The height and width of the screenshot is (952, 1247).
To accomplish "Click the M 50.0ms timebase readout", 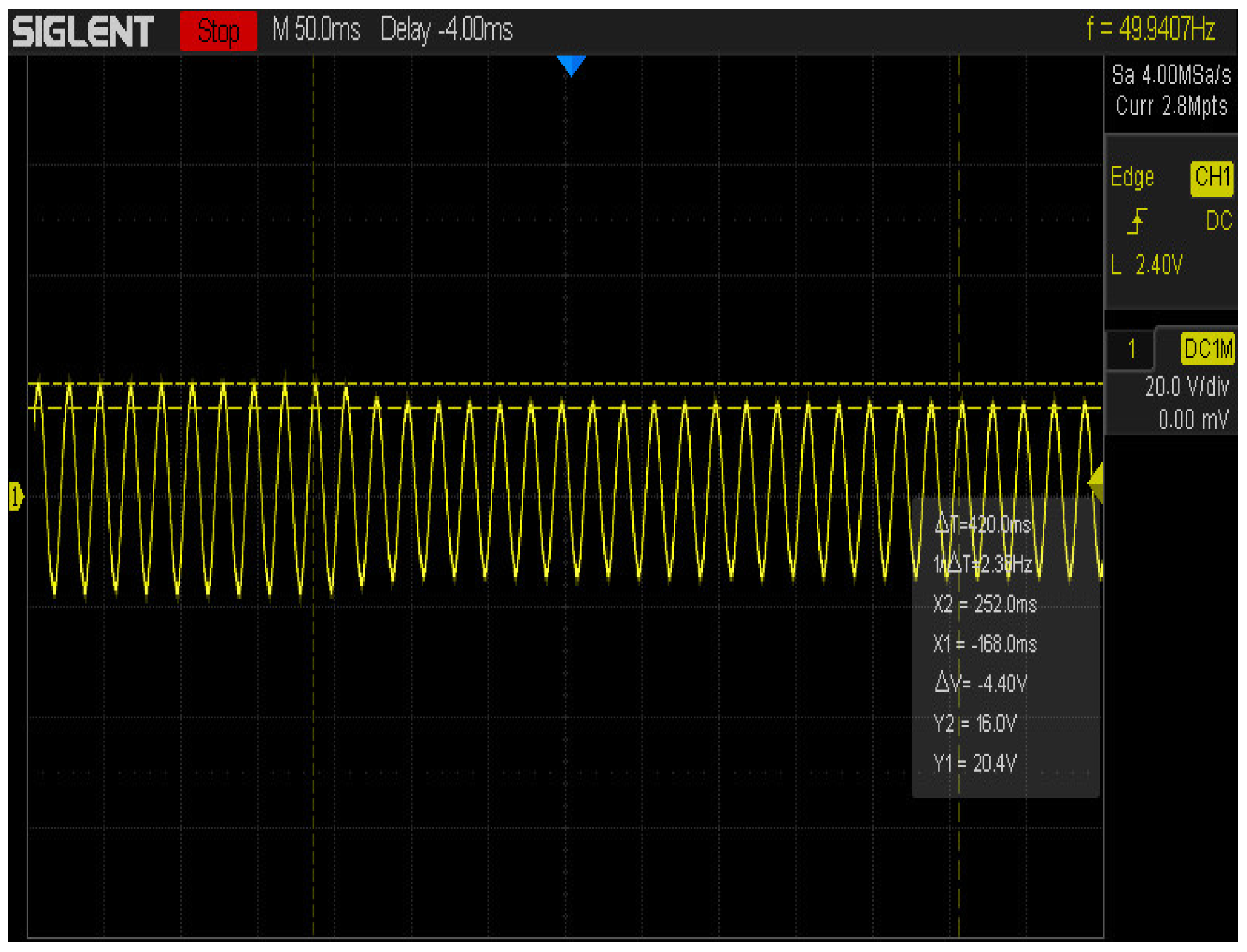I will coord(316,30).
